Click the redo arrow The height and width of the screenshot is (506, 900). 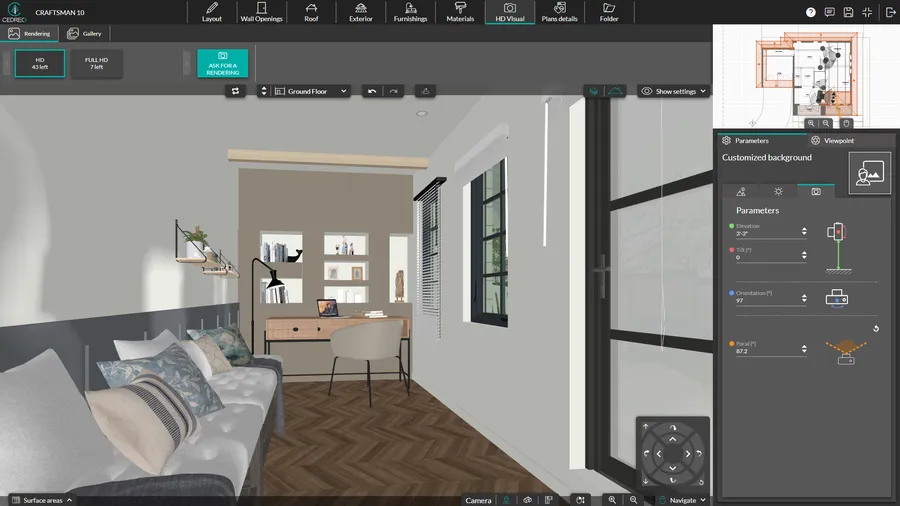tap(393, 91)
